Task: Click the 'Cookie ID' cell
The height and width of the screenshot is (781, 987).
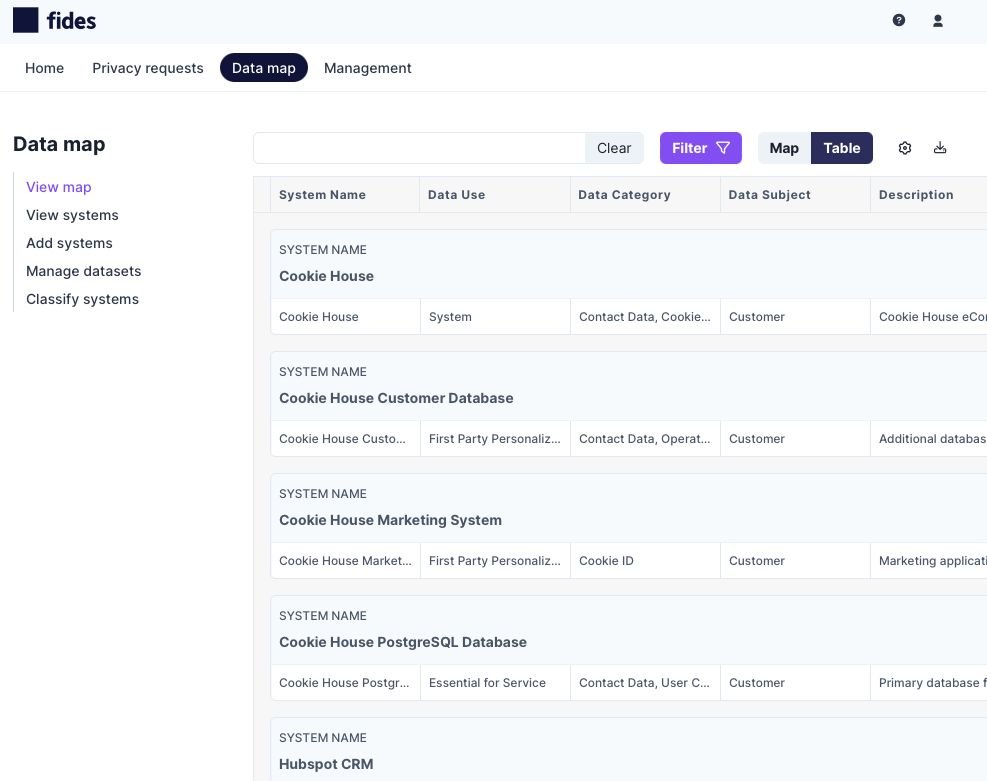Action: click(645, 561)
